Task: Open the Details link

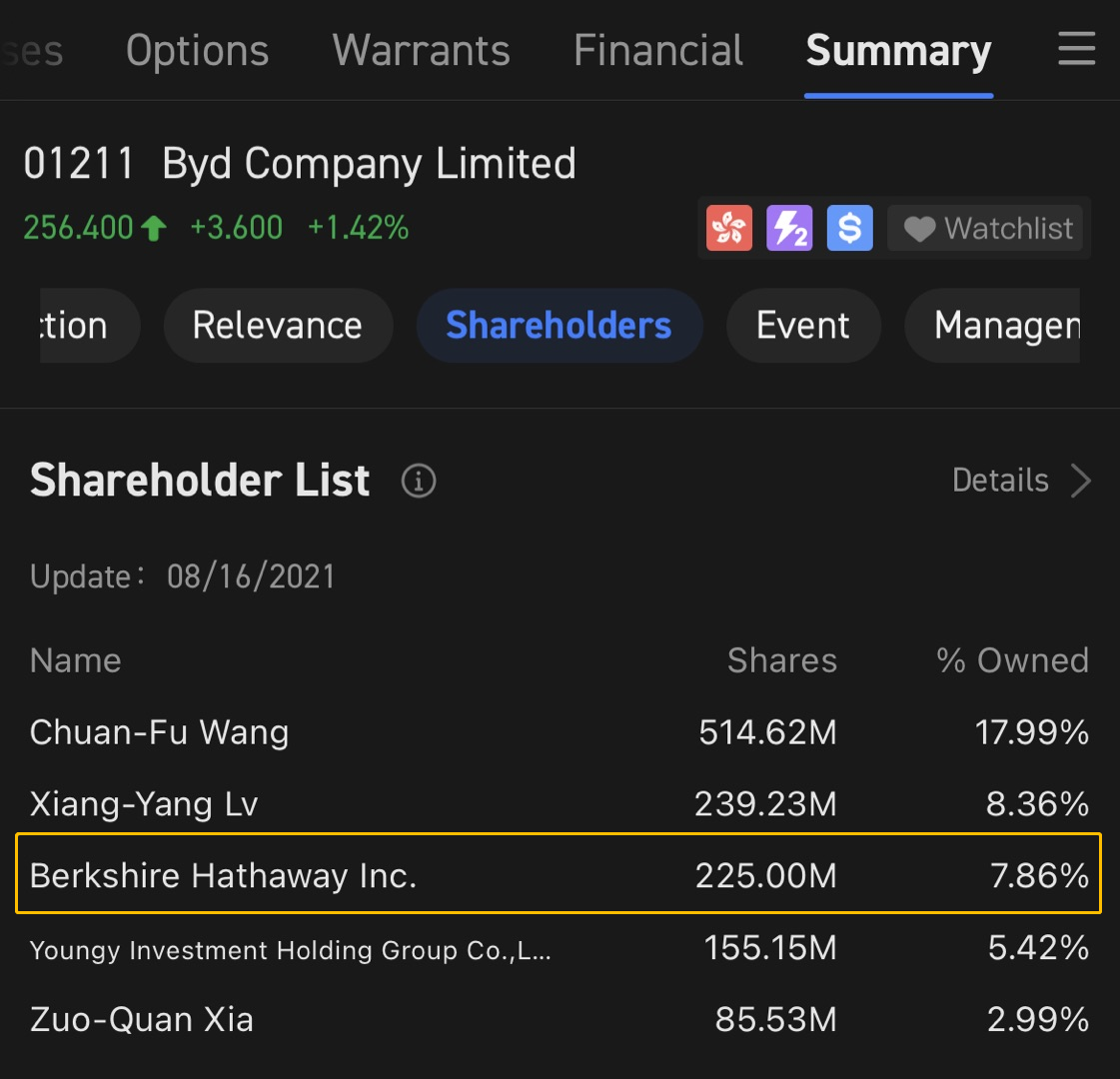Action: [1000, 481]
